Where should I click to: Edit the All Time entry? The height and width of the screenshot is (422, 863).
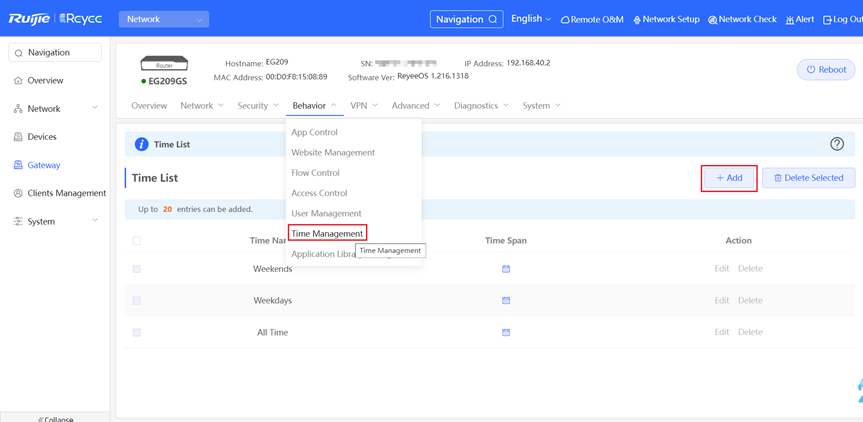tap(722, 332)
